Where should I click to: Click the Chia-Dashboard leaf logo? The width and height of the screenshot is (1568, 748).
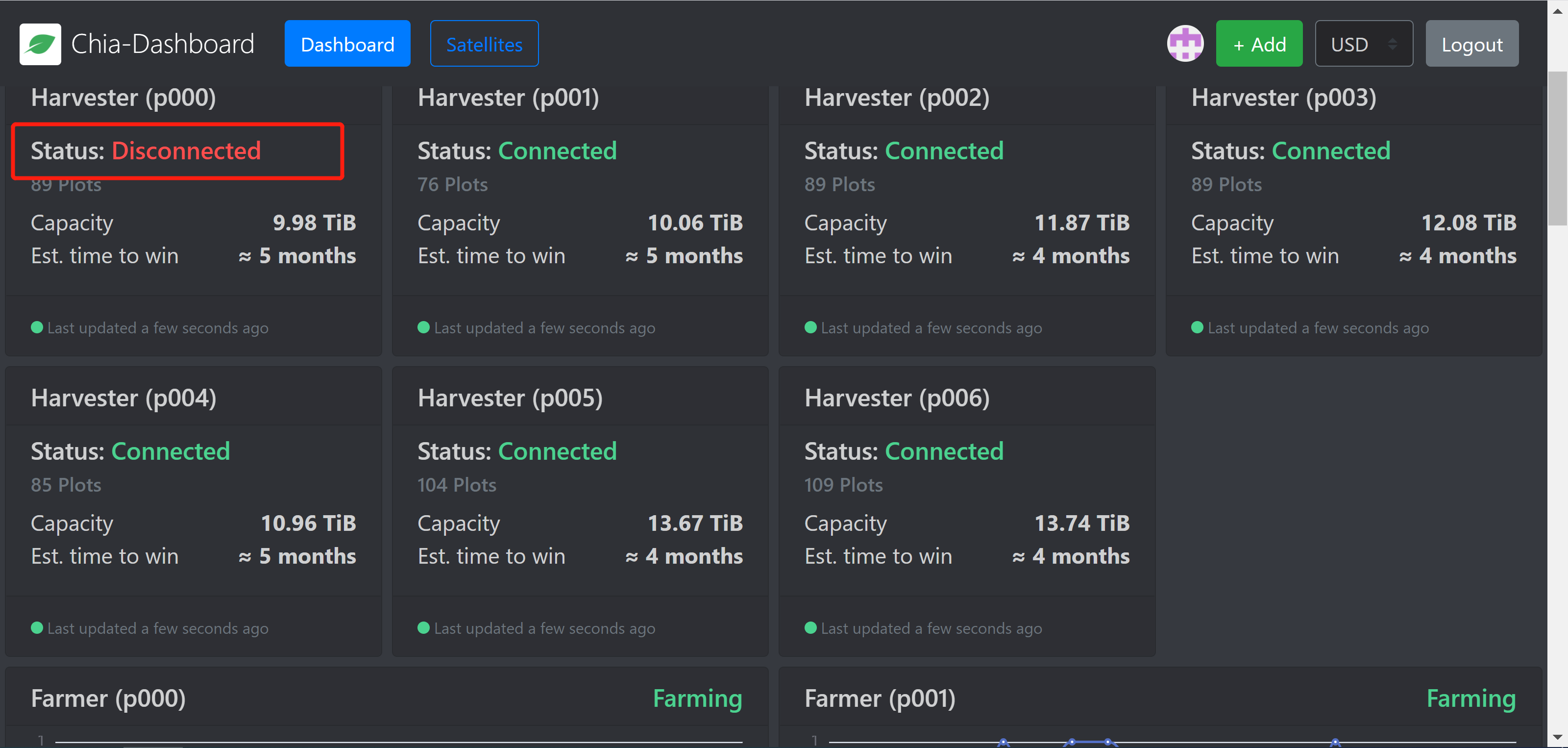pos(40,43)
